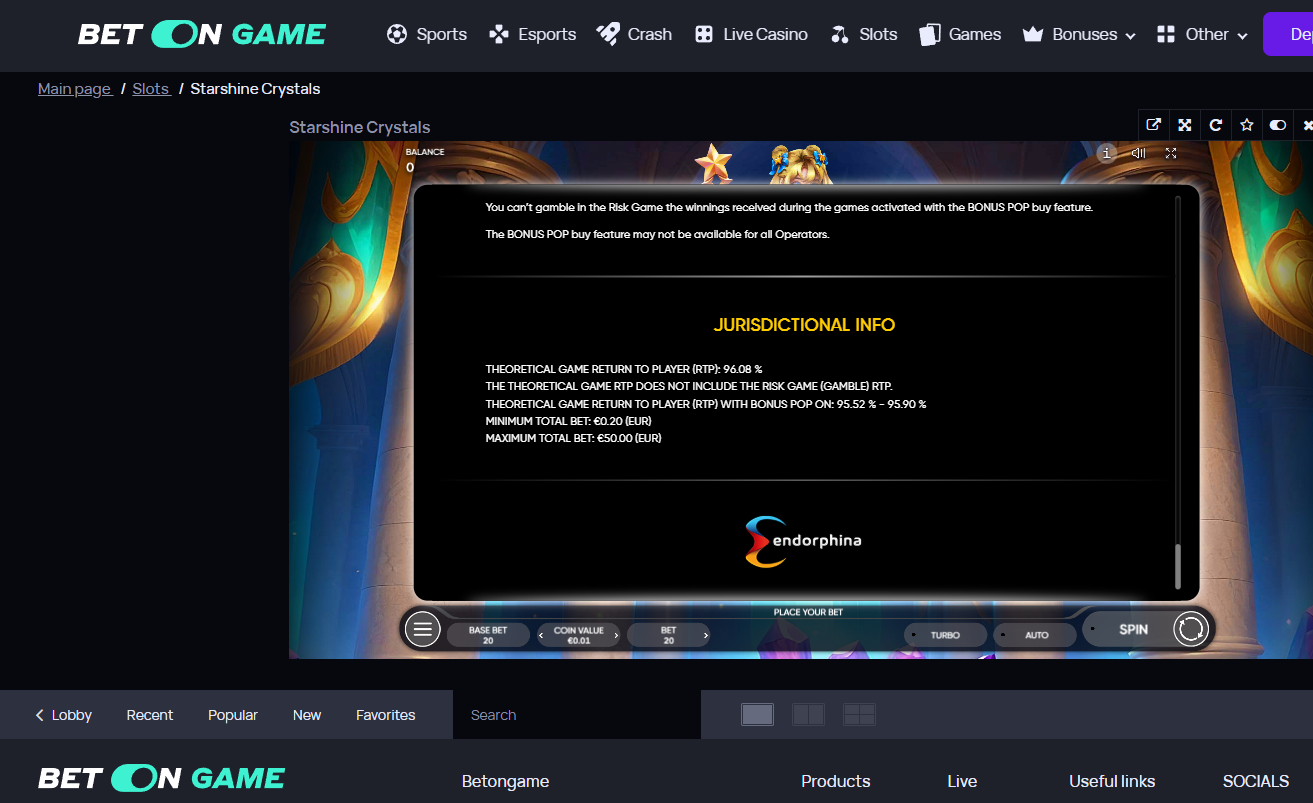The width and height of the screenshot is (1313, 803).
Task: Click the JURISDICTIONAL INFO heading
Action: tap(804, 325)
